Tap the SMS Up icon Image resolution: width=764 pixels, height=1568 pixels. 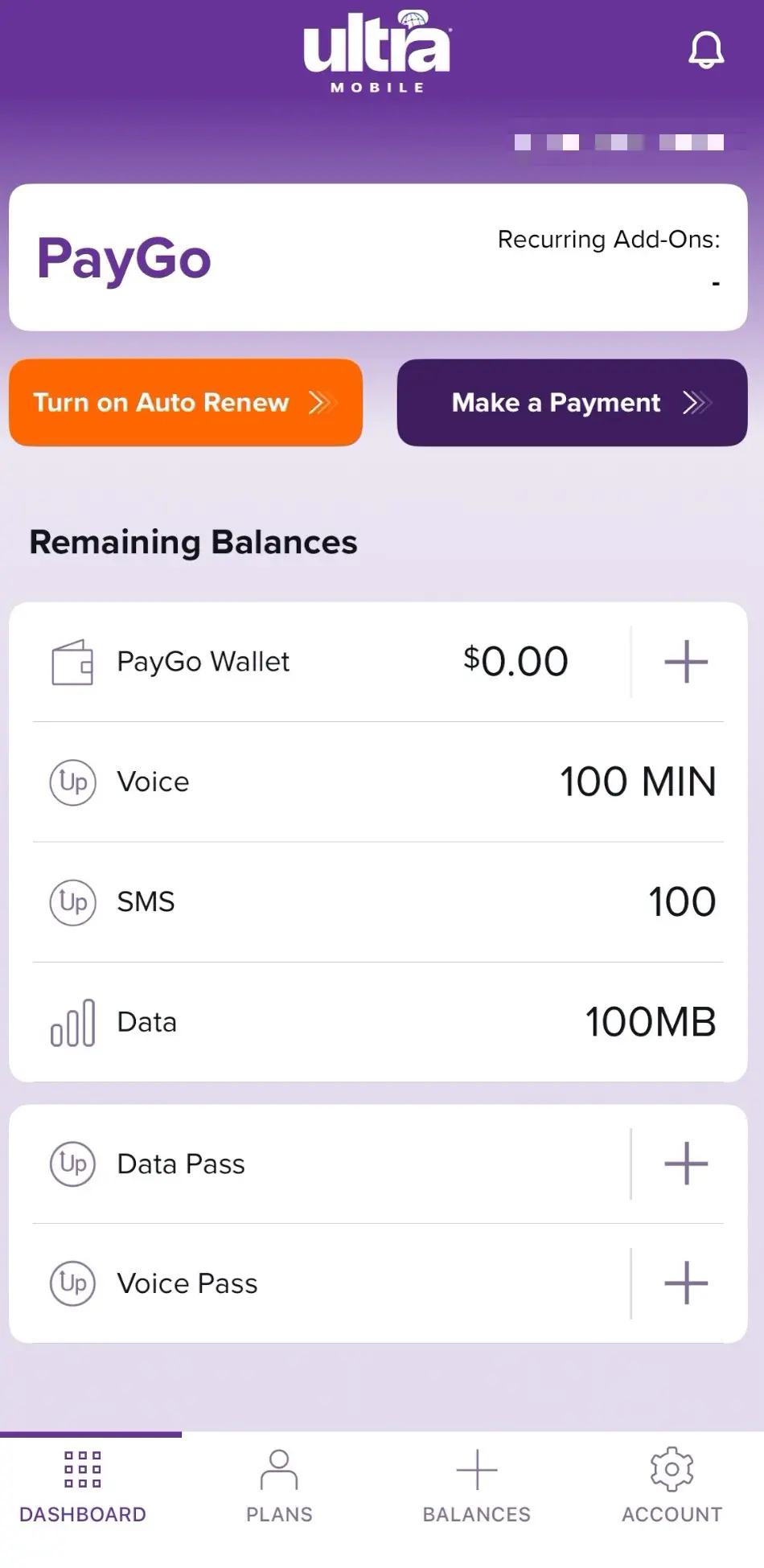[x=72, y=902]
